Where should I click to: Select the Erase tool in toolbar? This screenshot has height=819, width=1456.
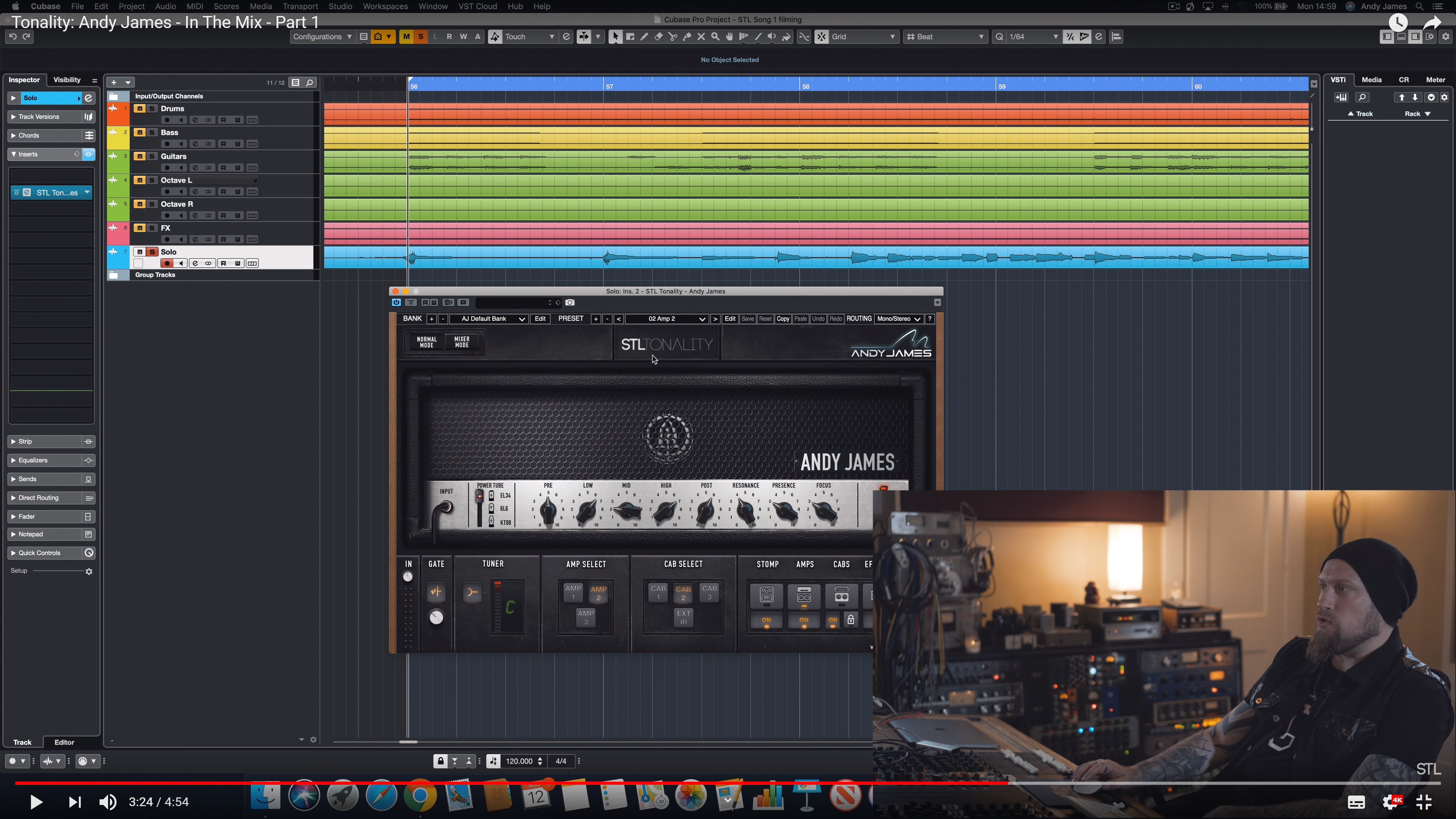point(659,37)
